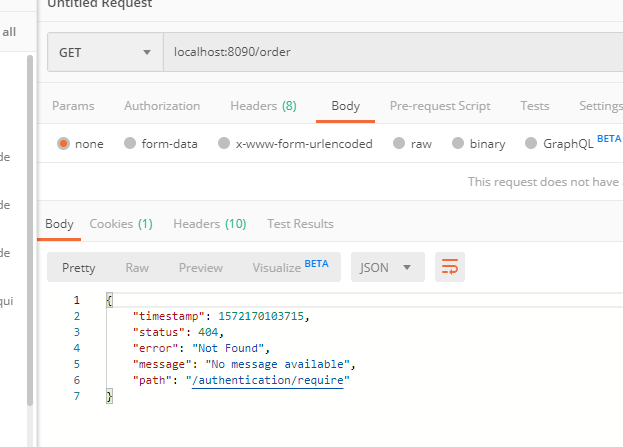623x447 pixels.
Task: Open the request Settings tab
Action: 601,106
